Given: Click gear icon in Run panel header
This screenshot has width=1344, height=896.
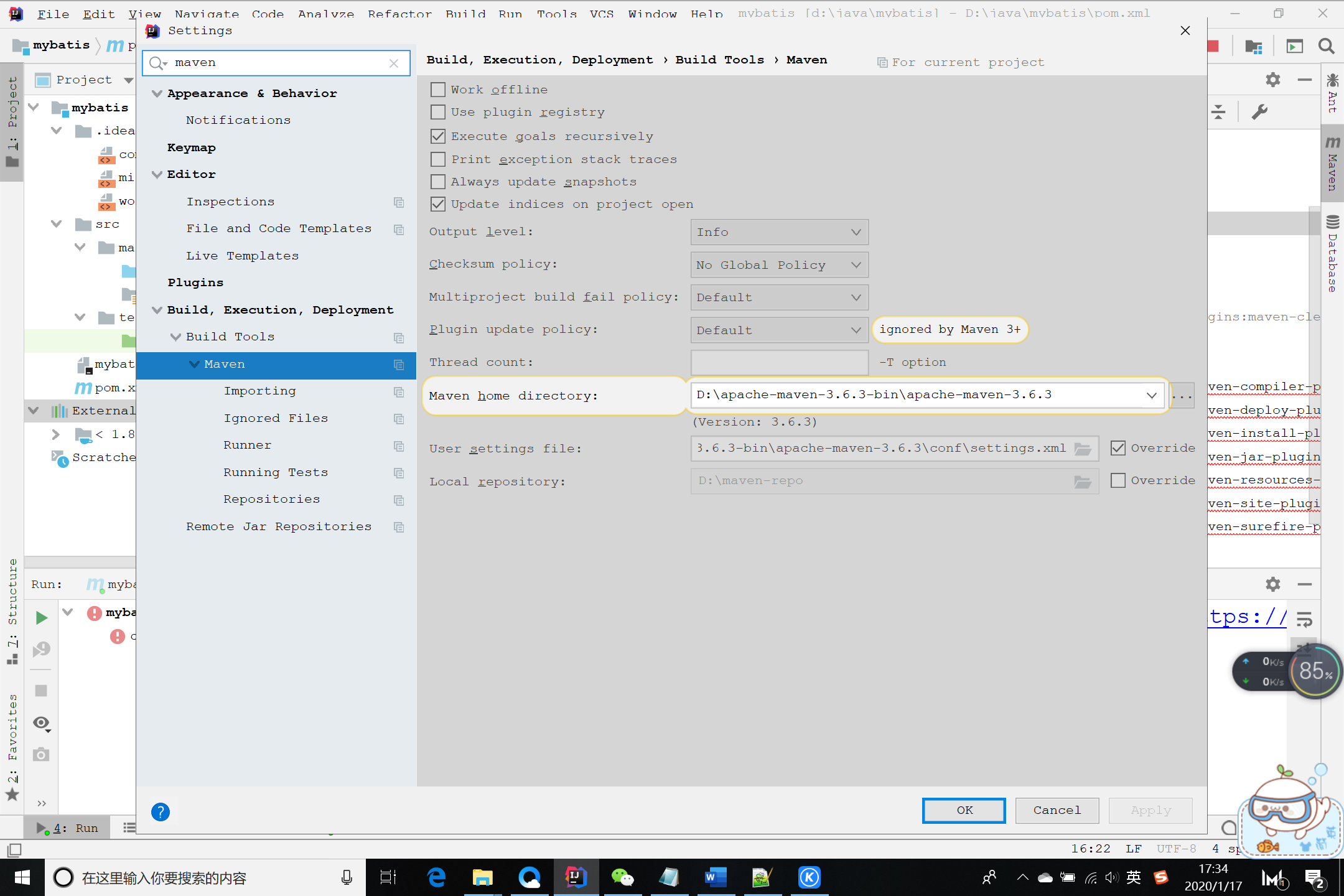Looking at the screenshot, I should click(x=1273, y=584).
